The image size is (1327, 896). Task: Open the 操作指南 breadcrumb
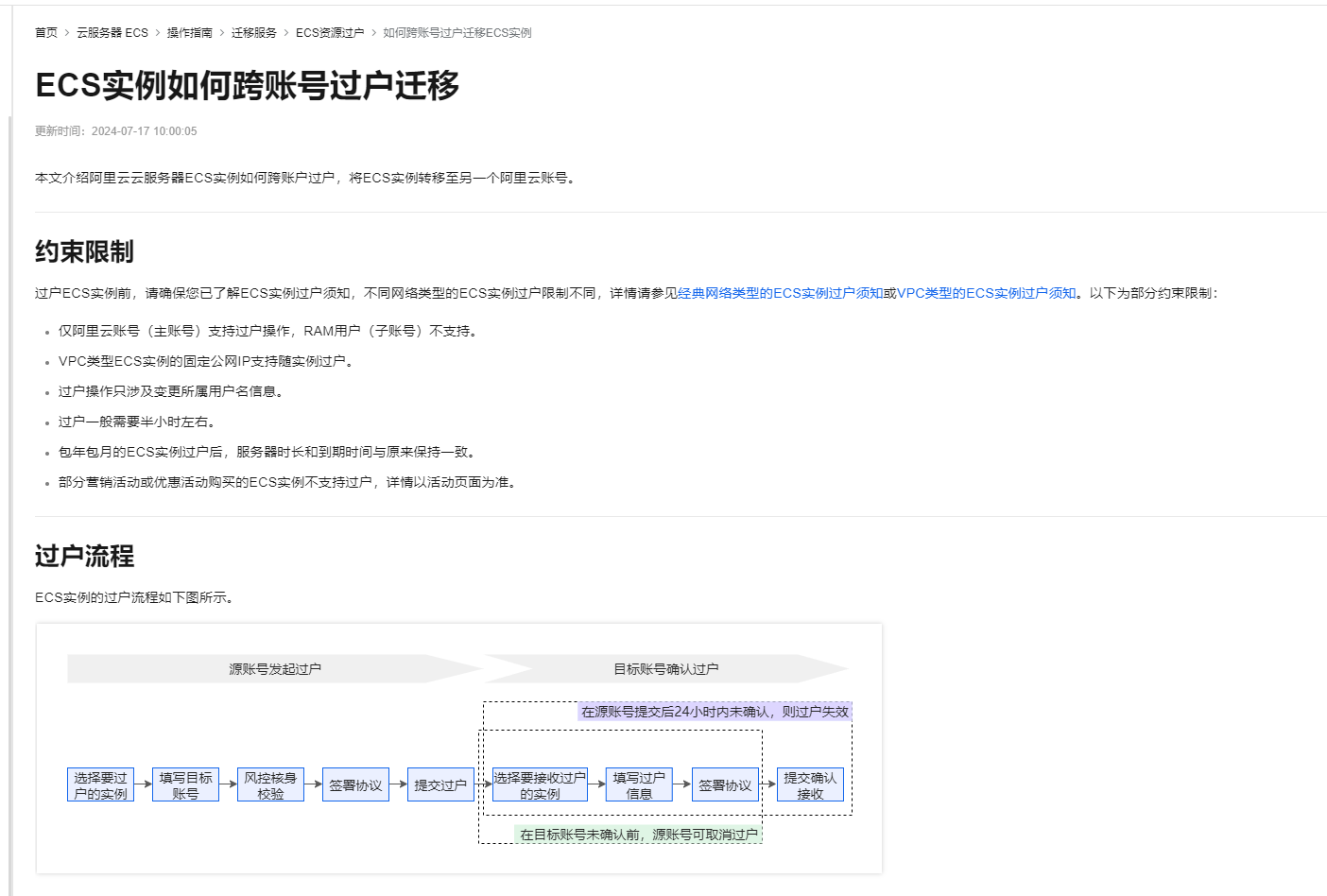click(190, 32)
